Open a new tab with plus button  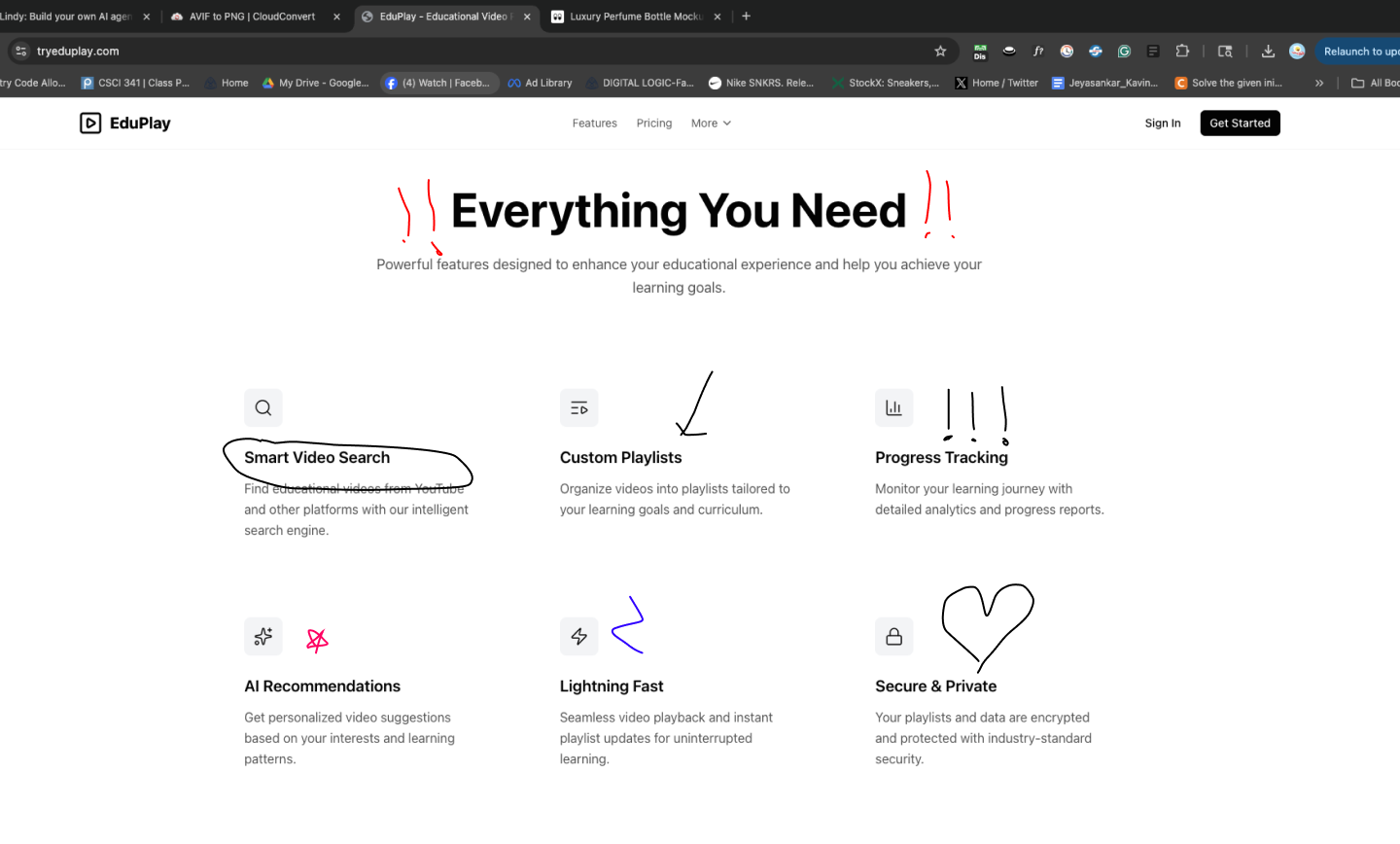(x=746, y=16)
